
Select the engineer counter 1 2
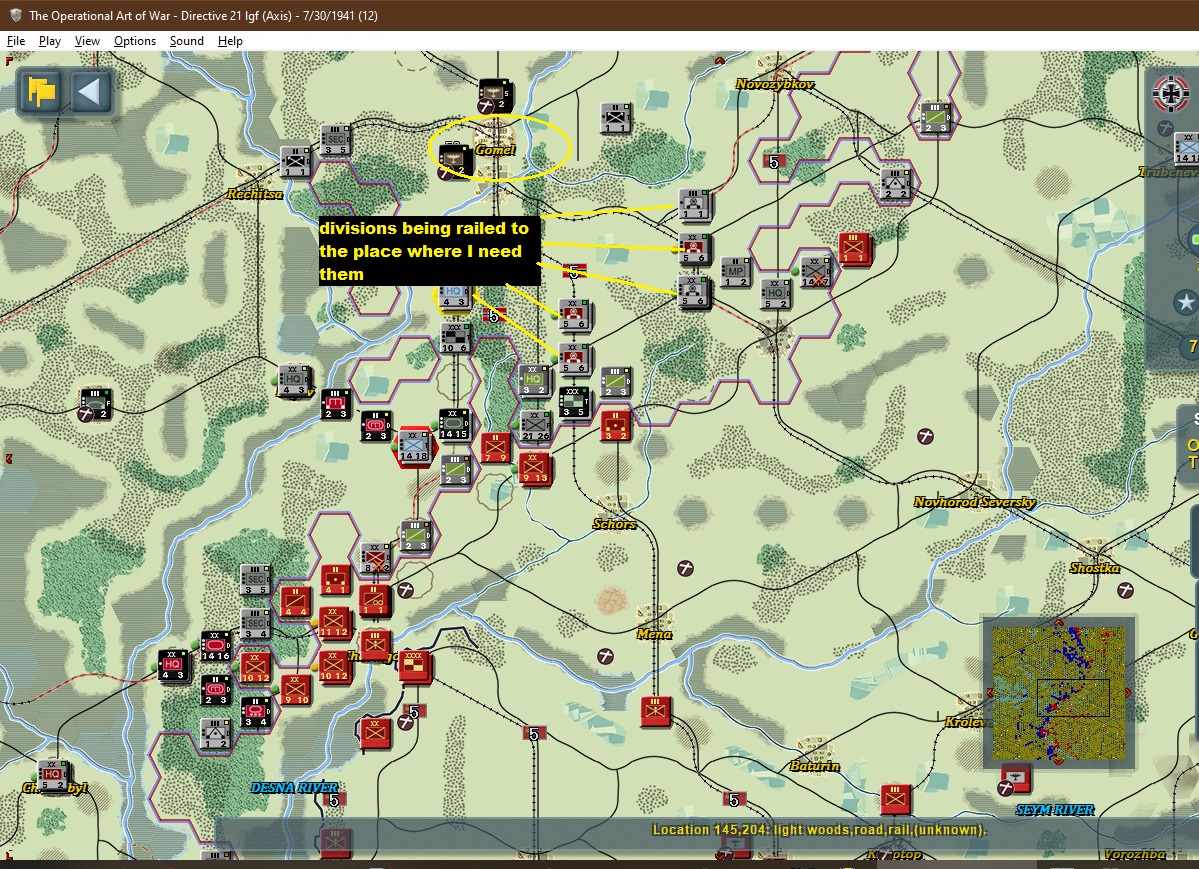pos(214,734)
